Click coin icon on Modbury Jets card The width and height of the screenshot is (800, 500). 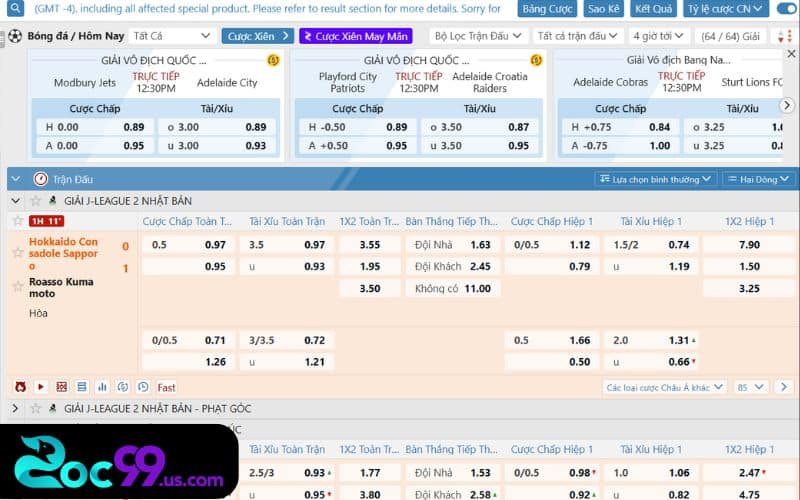[x=273, y=60]
